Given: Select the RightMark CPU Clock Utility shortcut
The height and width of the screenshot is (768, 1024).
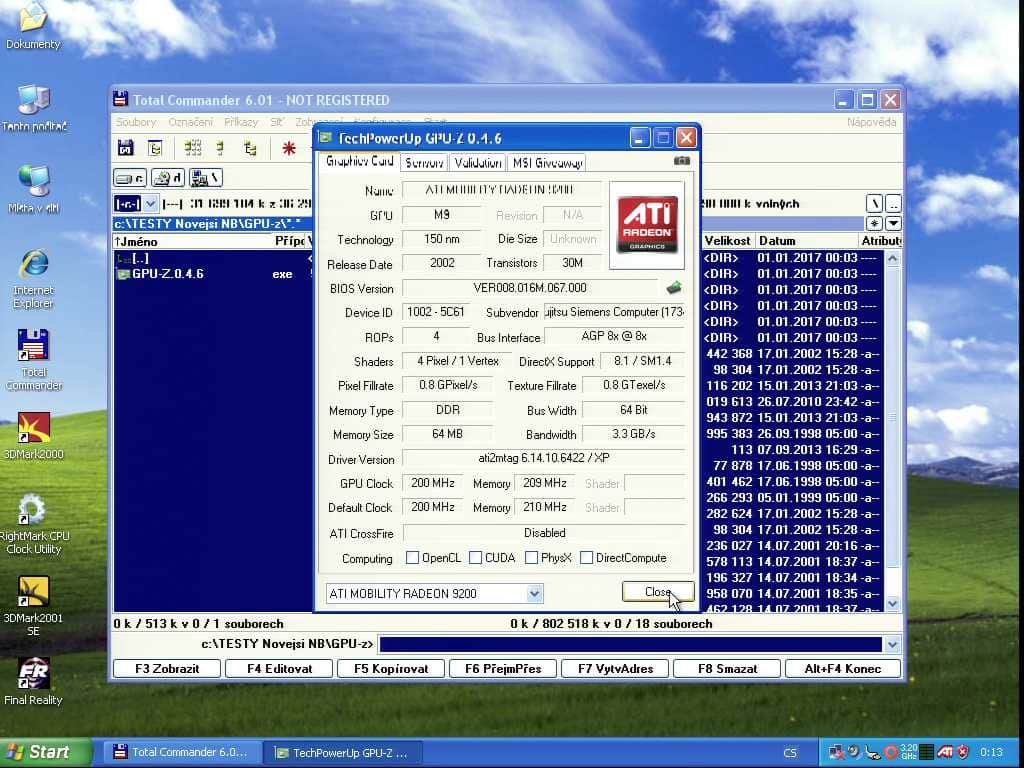Looking at the screenshot, I should [x=34, y=525].
